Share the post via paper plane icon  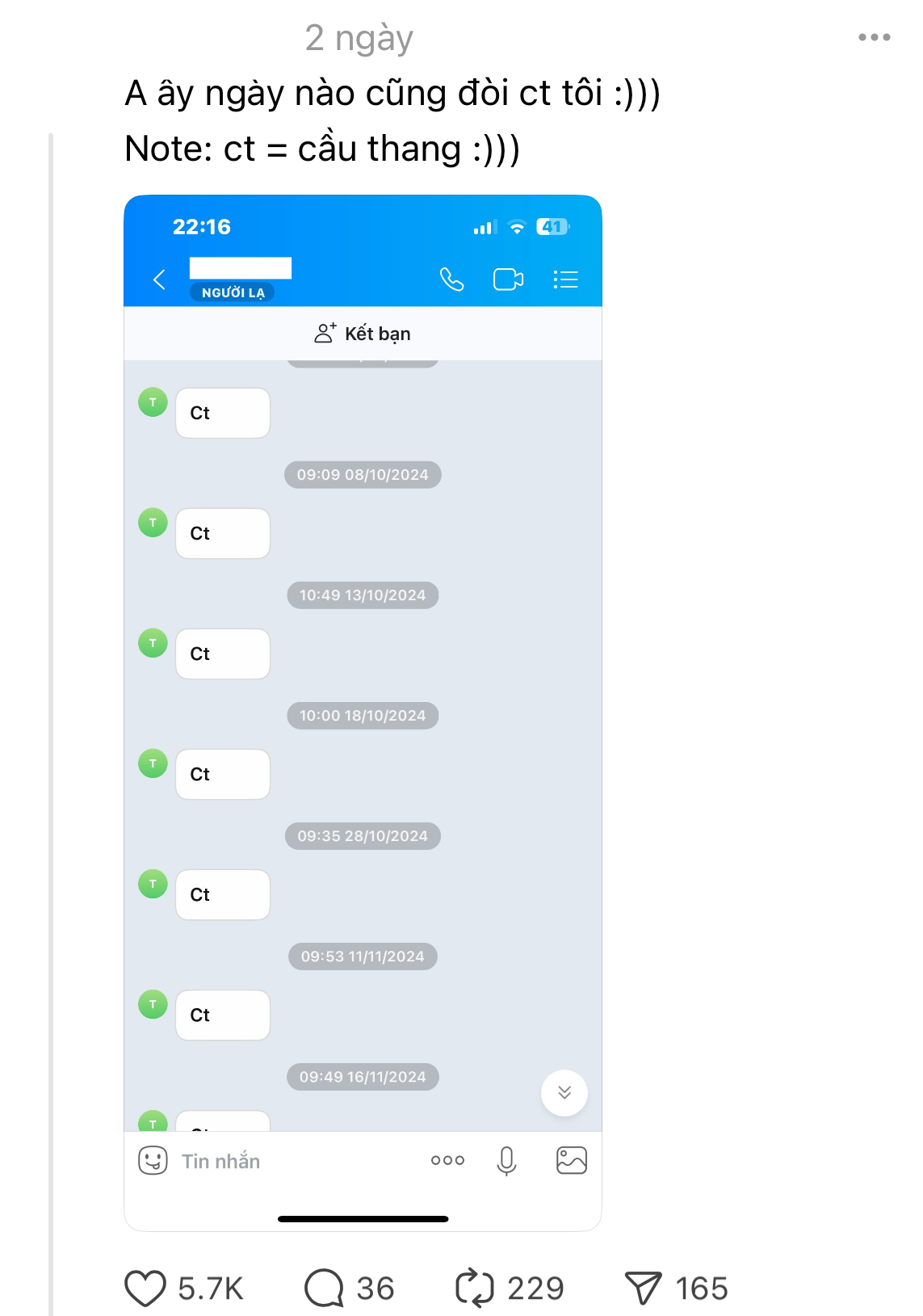[643, 1288]
